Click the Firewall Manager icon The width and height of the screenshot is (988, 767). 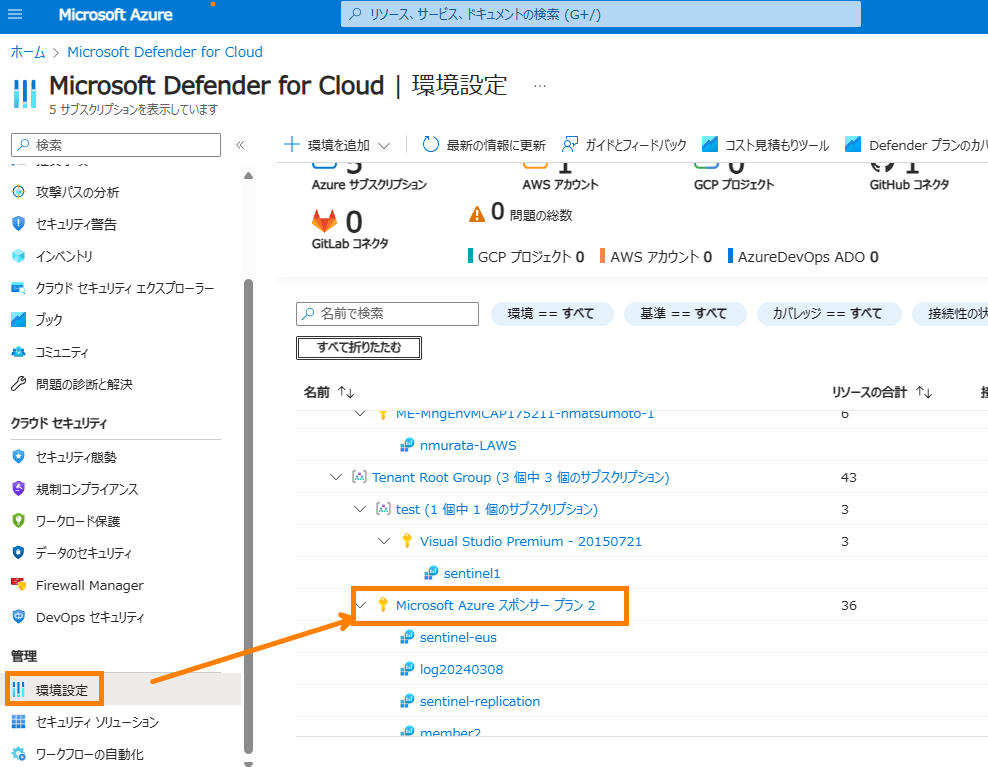pyautogui.click(x=18, y=585)
